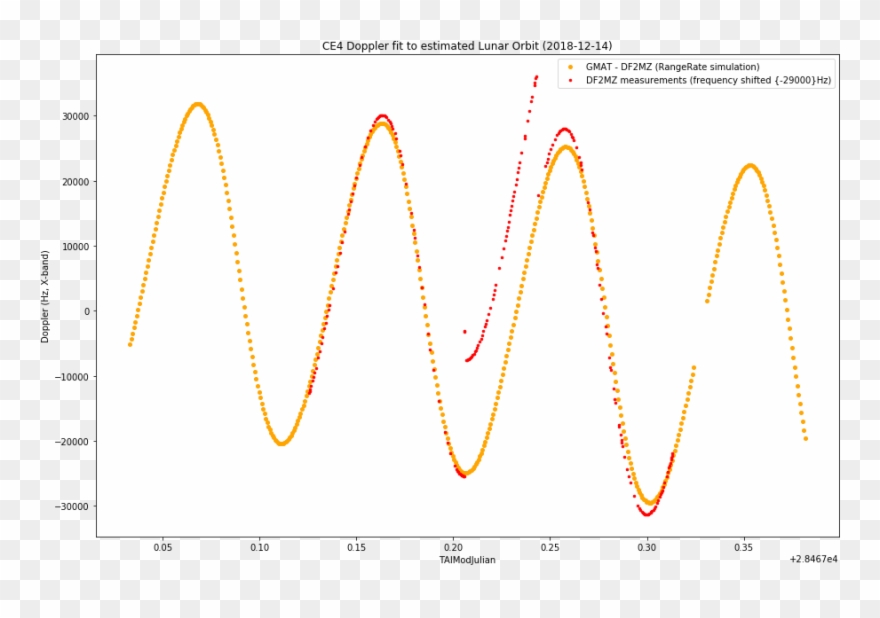This screenshot has height=618, width=880.
Task: Expand the legend box in the corner
Action: pyautogui.click(x=697, y=73)
